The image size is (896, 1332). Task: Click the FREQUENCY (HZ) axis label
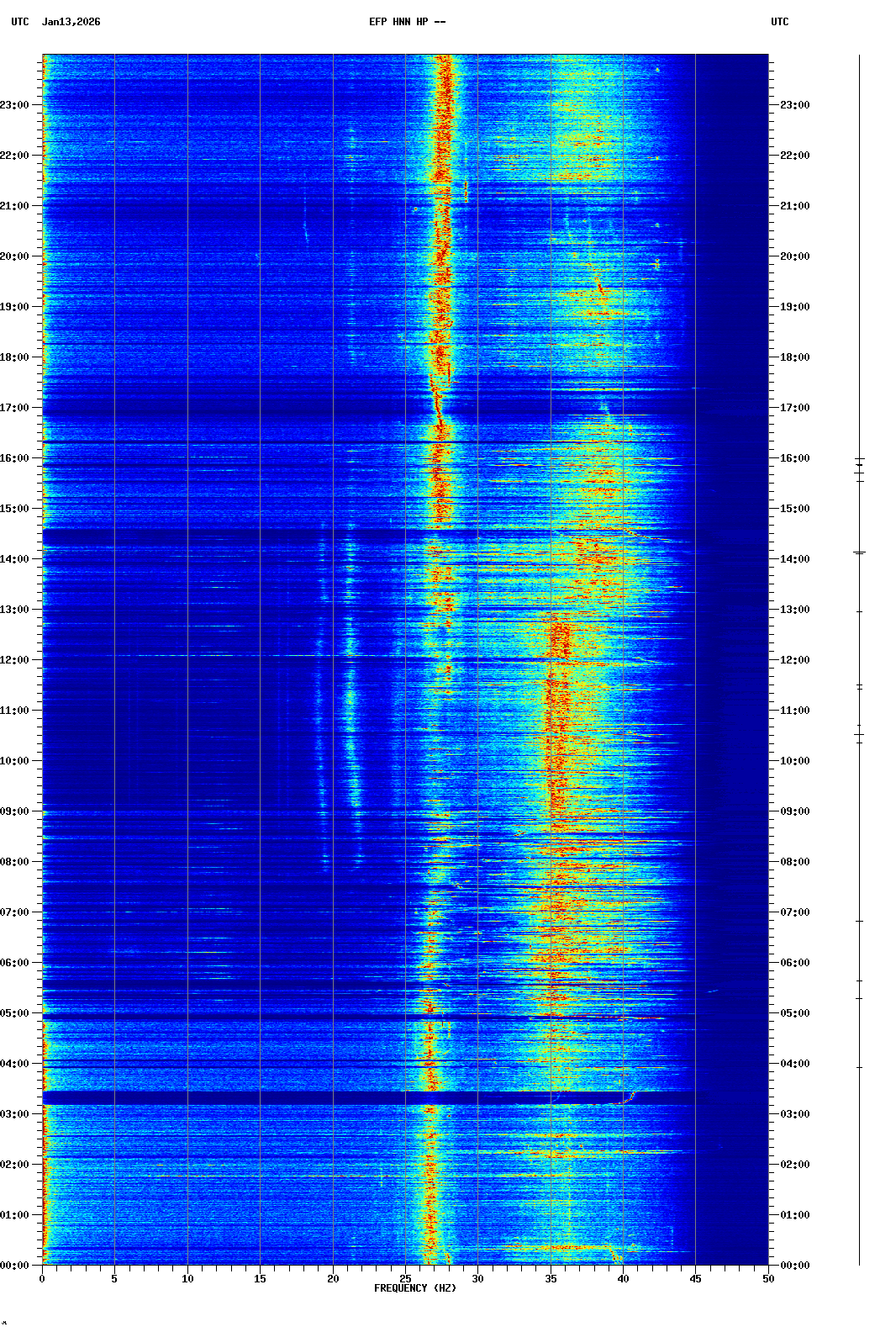point(415,1288)
